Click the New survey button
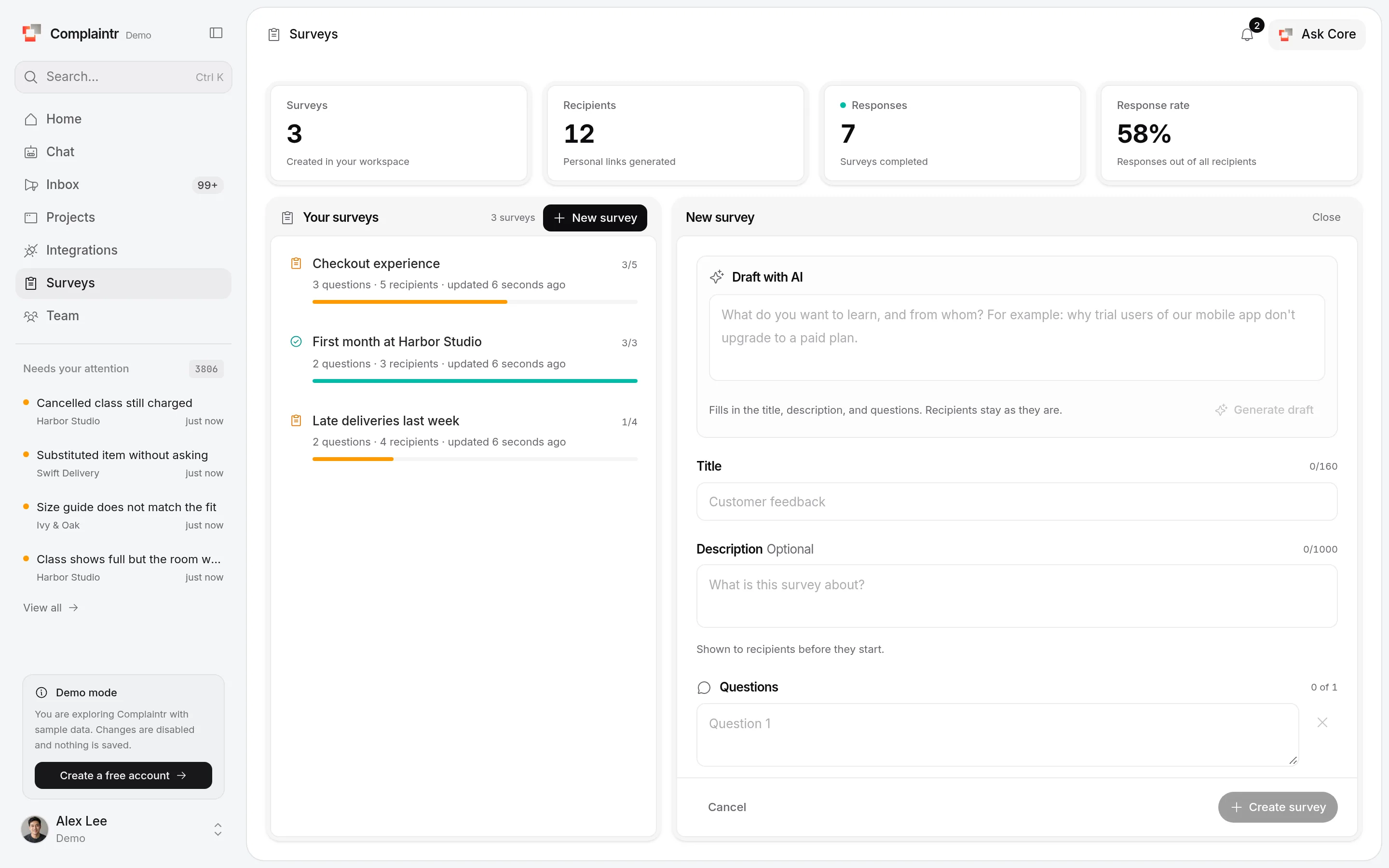 tap(595, 218)
